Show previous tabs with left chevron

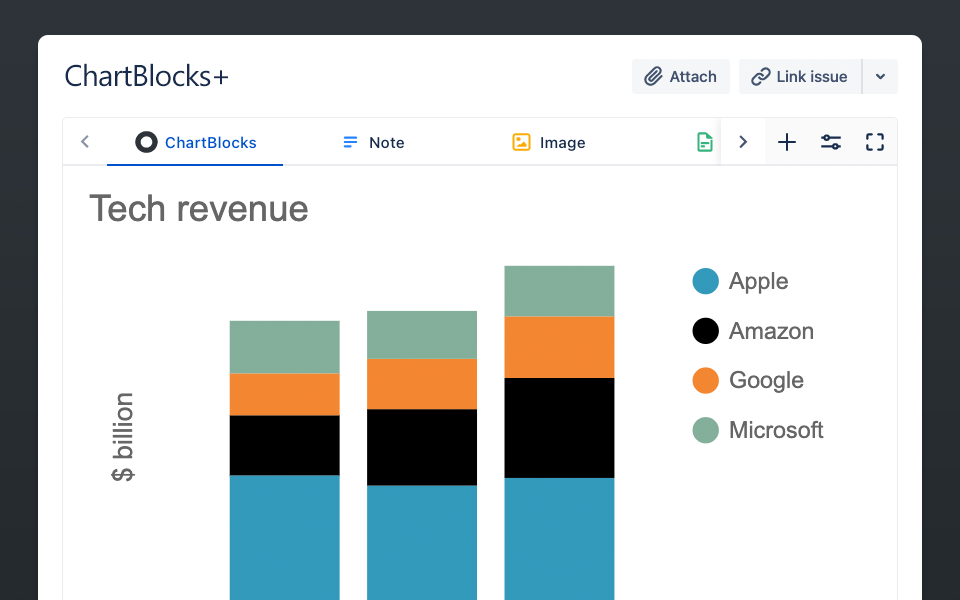click(85, 142)
